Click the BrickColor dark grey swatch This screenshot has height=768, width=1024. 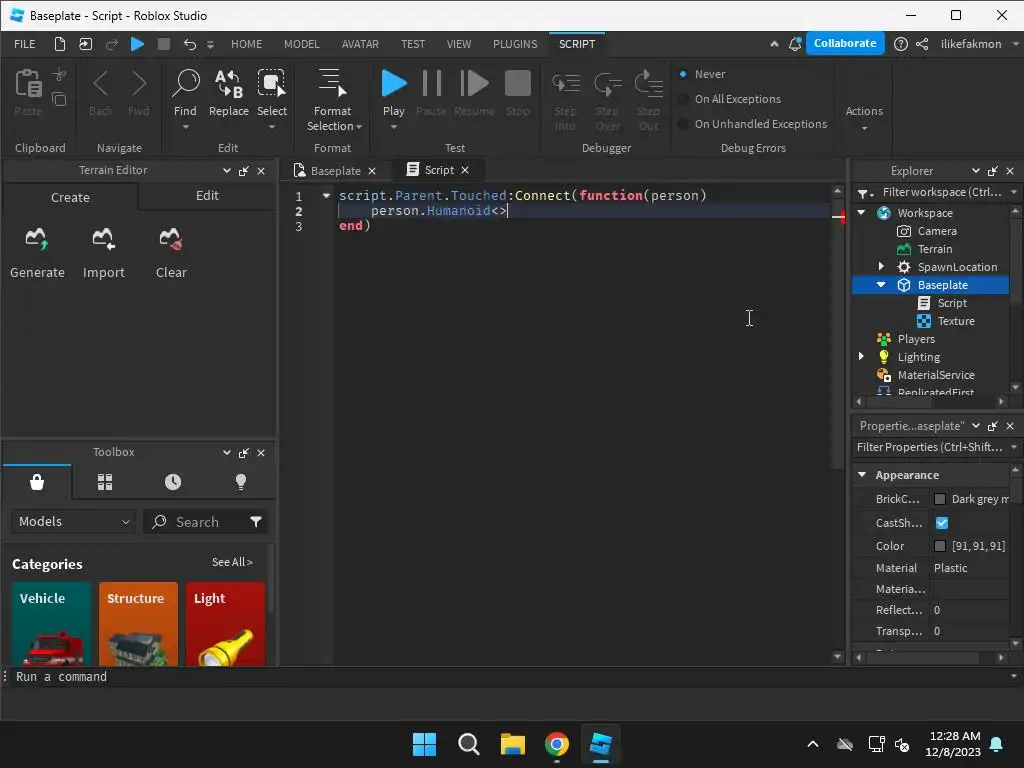(940, 499)
